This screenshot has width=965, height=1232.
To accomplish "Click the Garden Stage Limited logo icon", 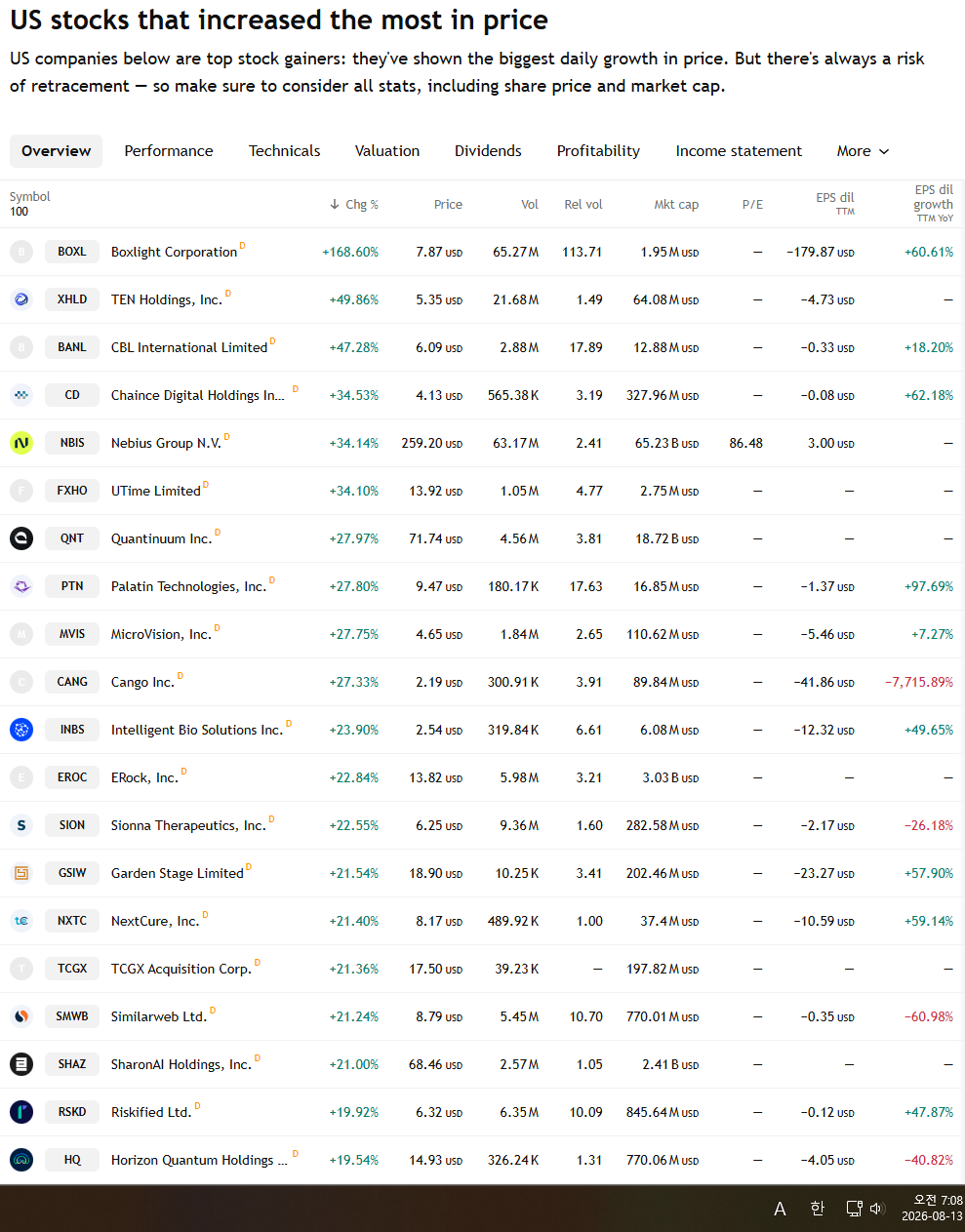I will point(21,873).
